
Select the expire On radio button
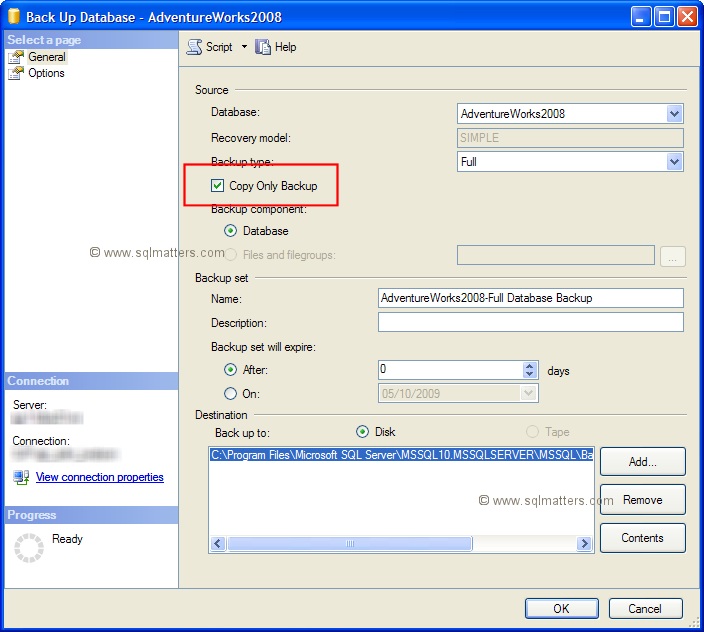(230, 394)
